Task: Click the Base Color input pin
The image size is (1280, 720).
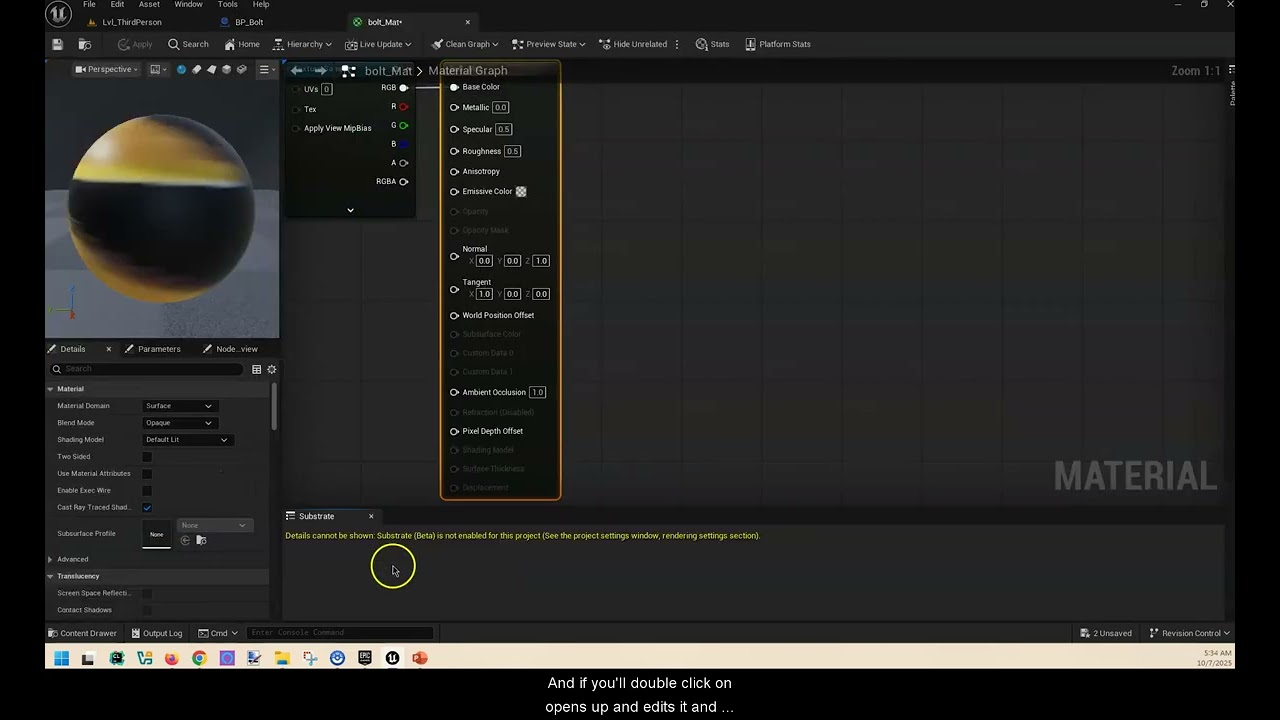Action: [454, 87]
